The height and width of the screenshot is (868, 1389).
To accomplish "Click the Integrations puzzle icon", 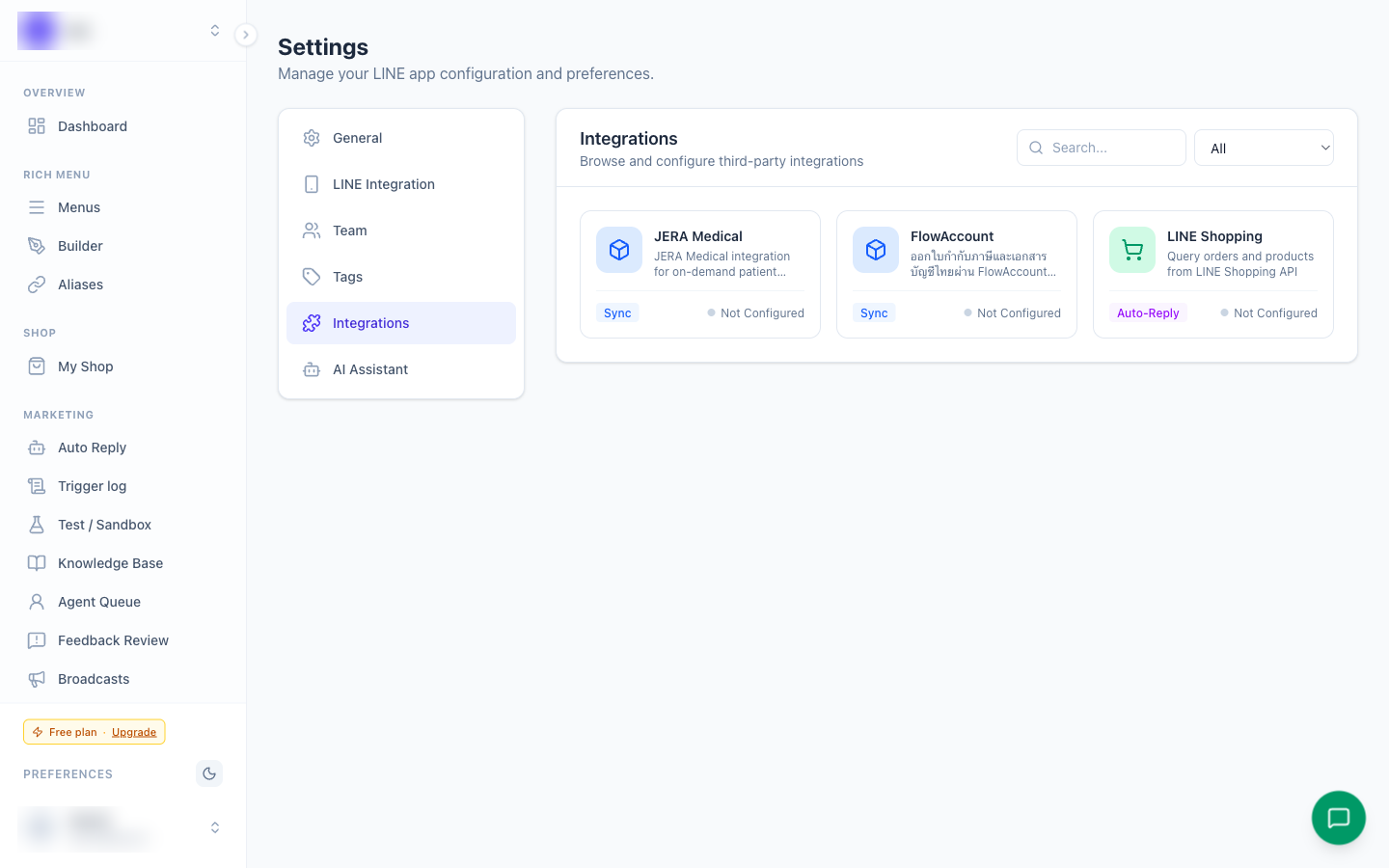I will pyautogui.click(x=312, y=323).
